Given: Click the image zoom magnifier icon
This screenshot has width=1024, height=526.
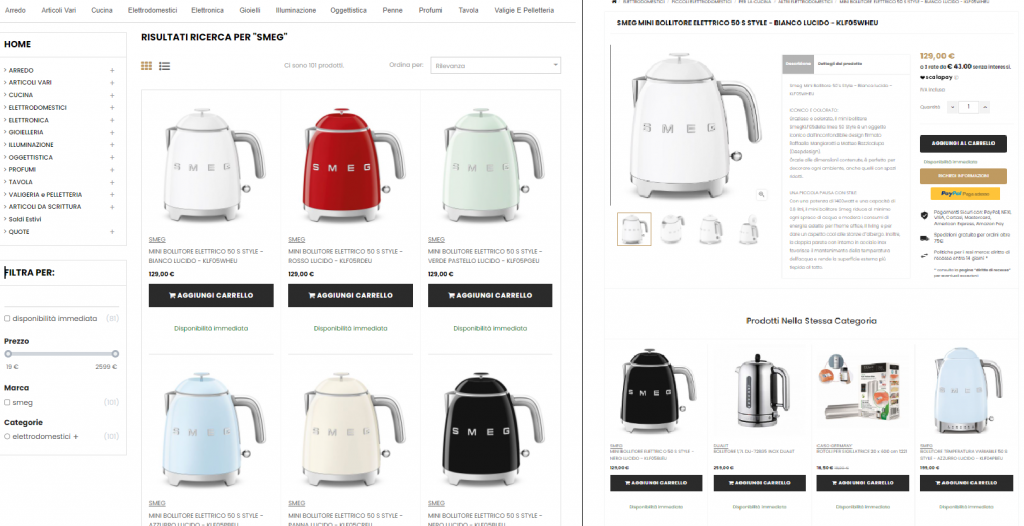Looking at the screenshot, I should click(x=761, y=194).
